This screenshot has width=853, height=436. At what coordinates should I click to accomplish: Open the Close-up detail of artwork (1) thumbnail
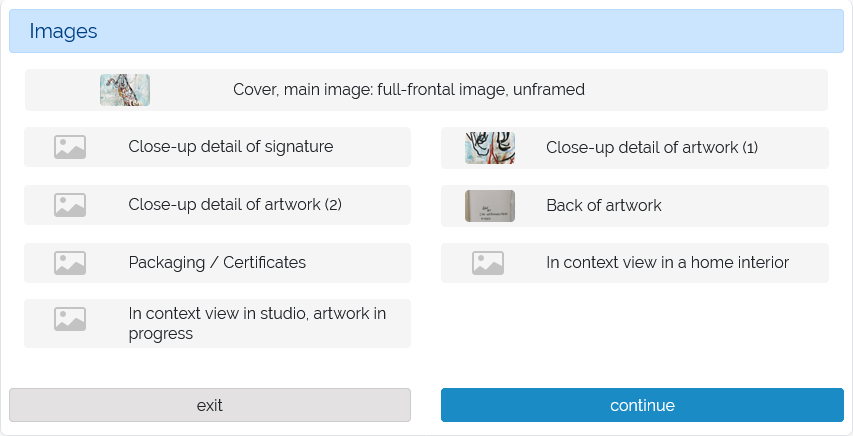[490, 148]
